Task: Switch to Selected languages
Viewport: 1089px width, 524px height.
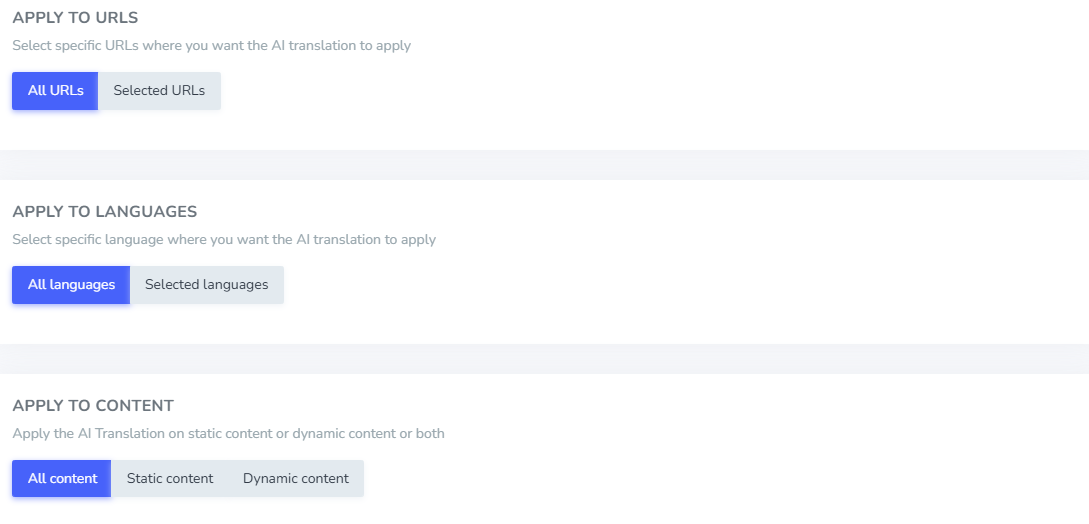Action: (x=207, y=284)
